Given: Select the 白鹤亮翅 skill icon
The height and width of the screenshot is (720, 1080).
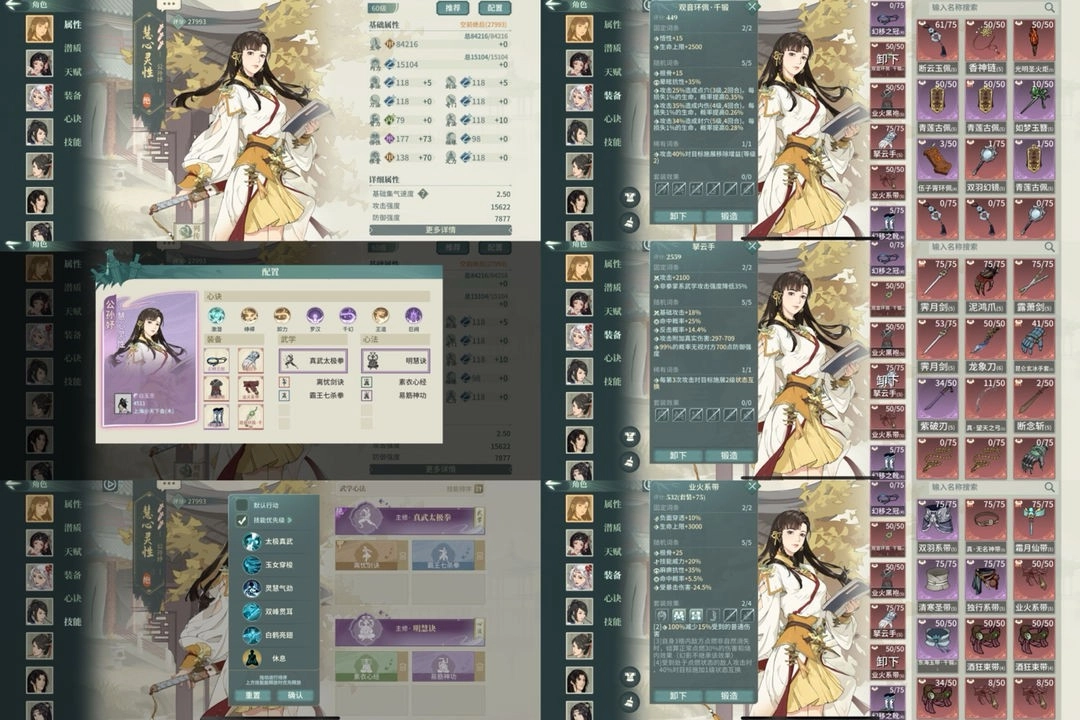Looking at the screenshot, I should click(251, 635).
